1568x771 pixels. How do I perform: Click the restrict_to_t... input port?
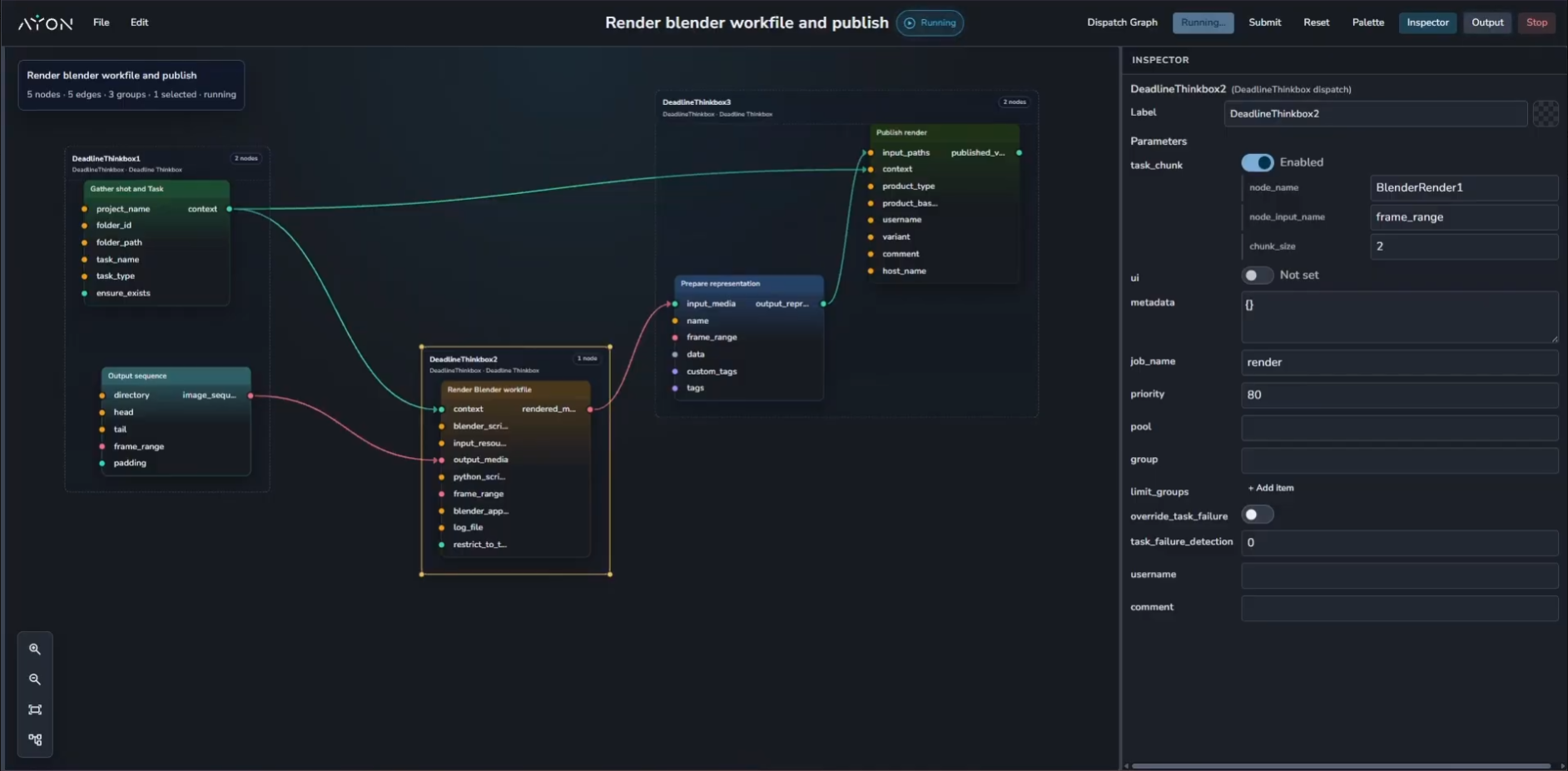(x=441, y=545)
